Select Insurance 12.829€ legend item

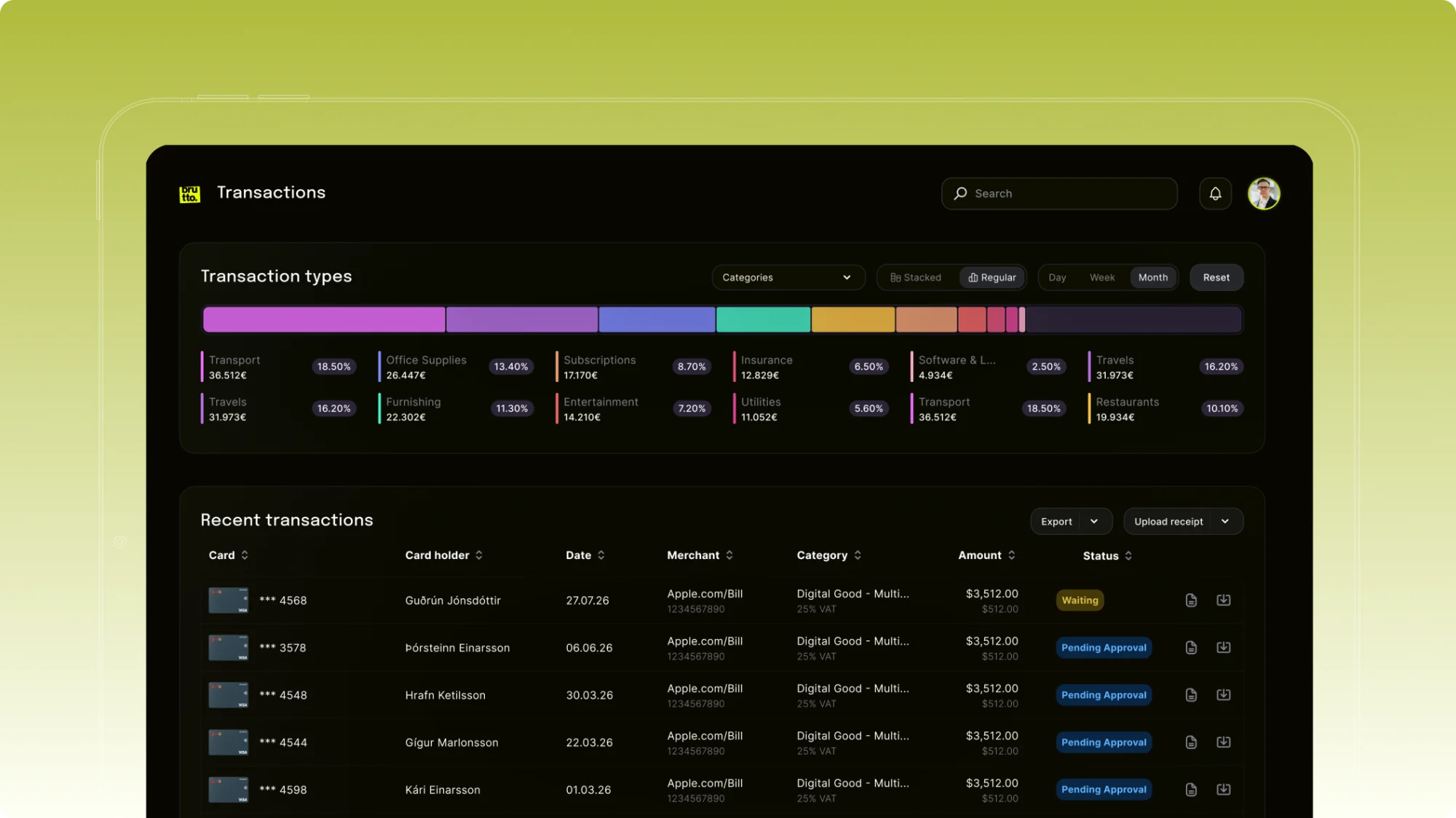pyautogui.click(x=811, y=367)
